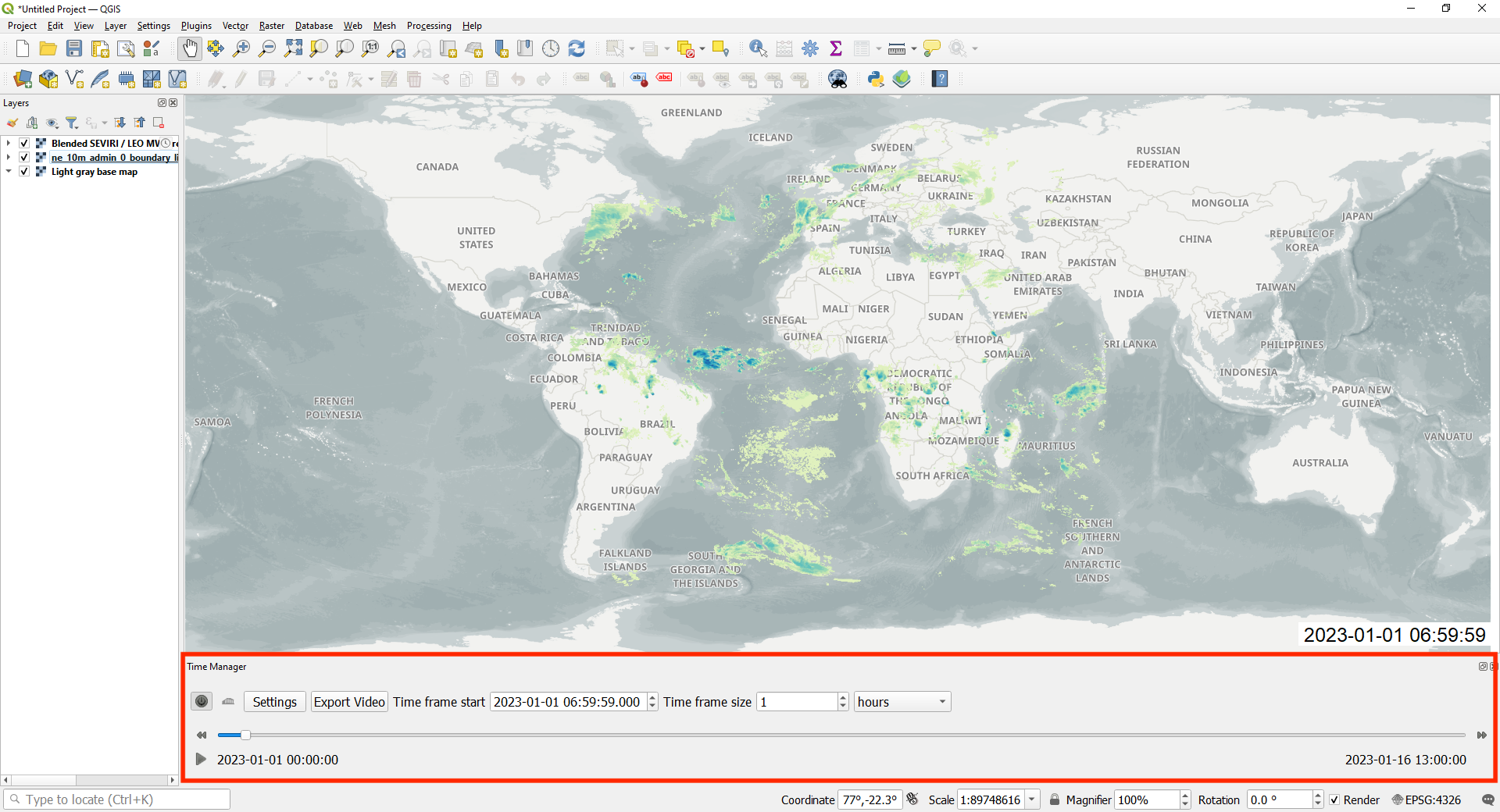Toggle visibility of ne_10m_admin_0_boundary layer
This screenshot has height=812, width=1500.
tap(24, 157)
